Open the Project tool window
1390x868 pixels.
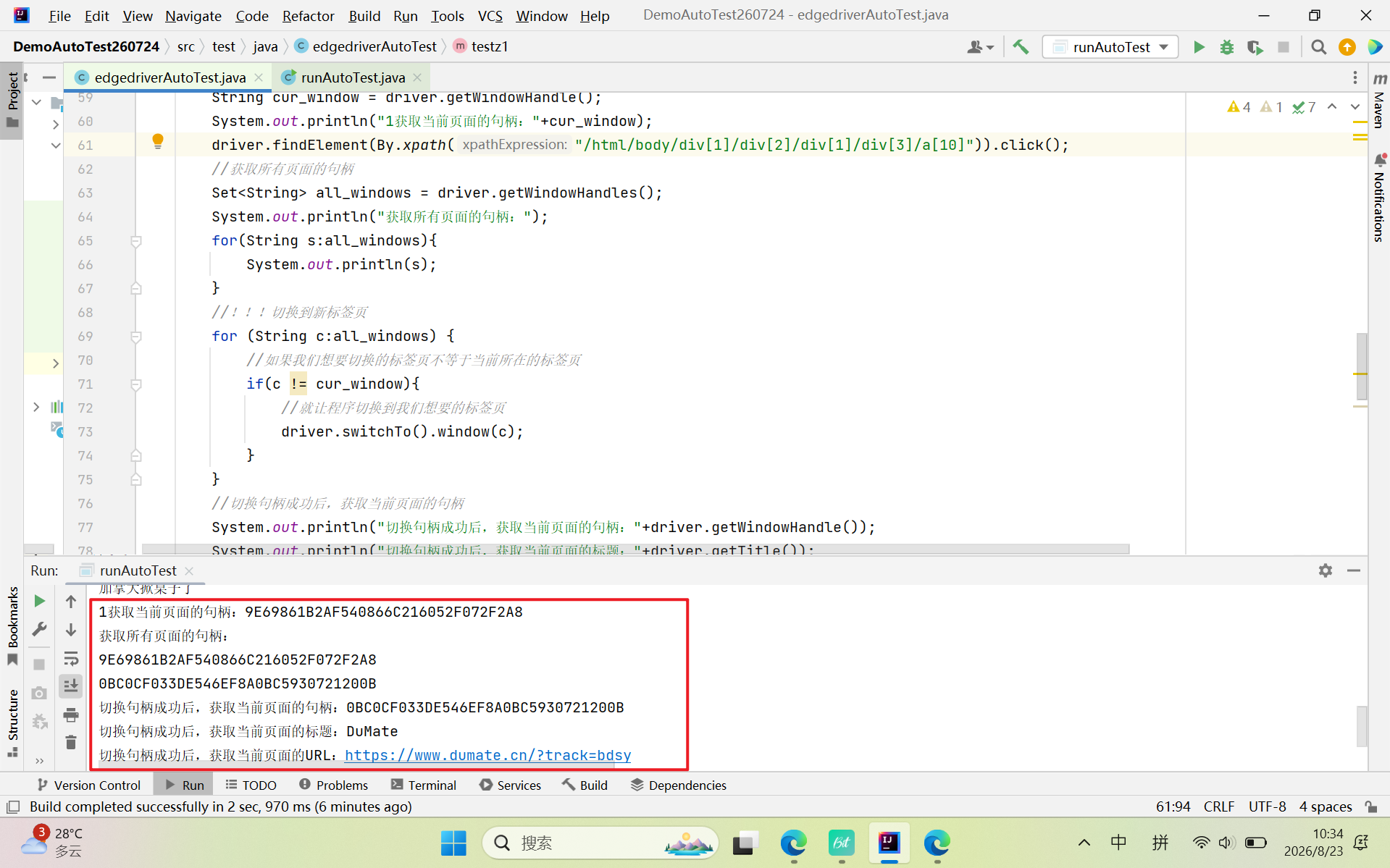tap(12, 100)
